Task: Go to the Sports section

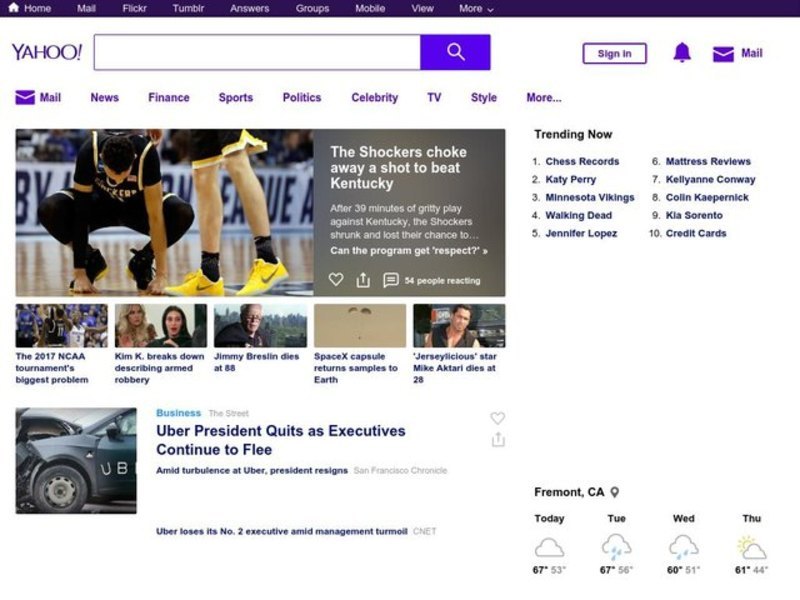Action: click(235, 98)
